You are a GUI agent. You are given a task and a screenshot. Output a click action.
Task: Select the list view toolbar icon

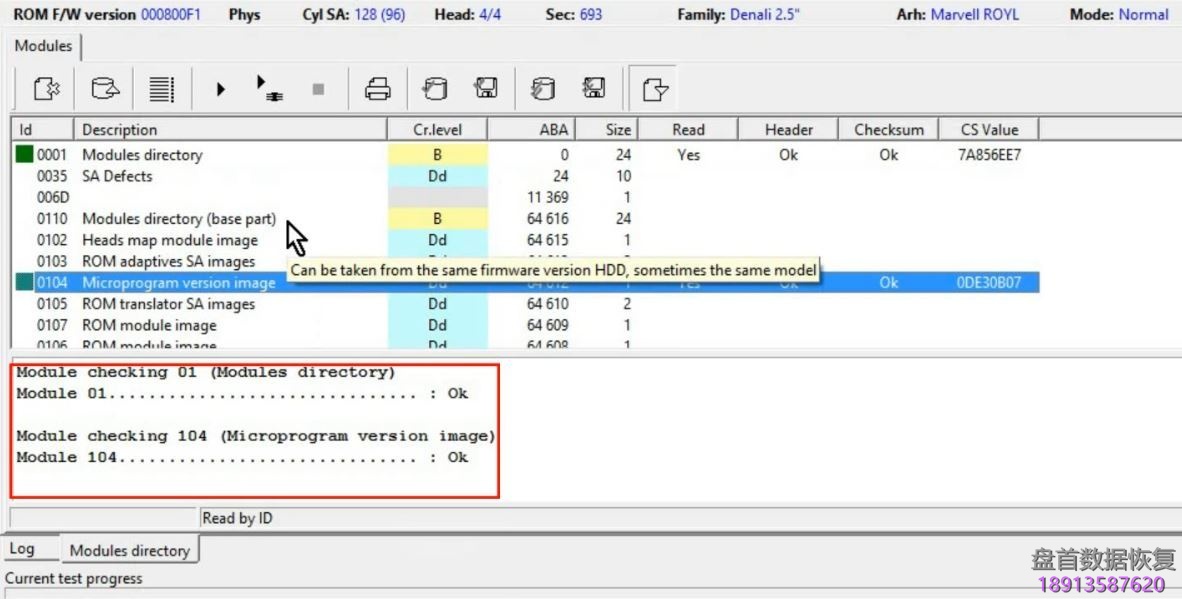coord(160,89)
